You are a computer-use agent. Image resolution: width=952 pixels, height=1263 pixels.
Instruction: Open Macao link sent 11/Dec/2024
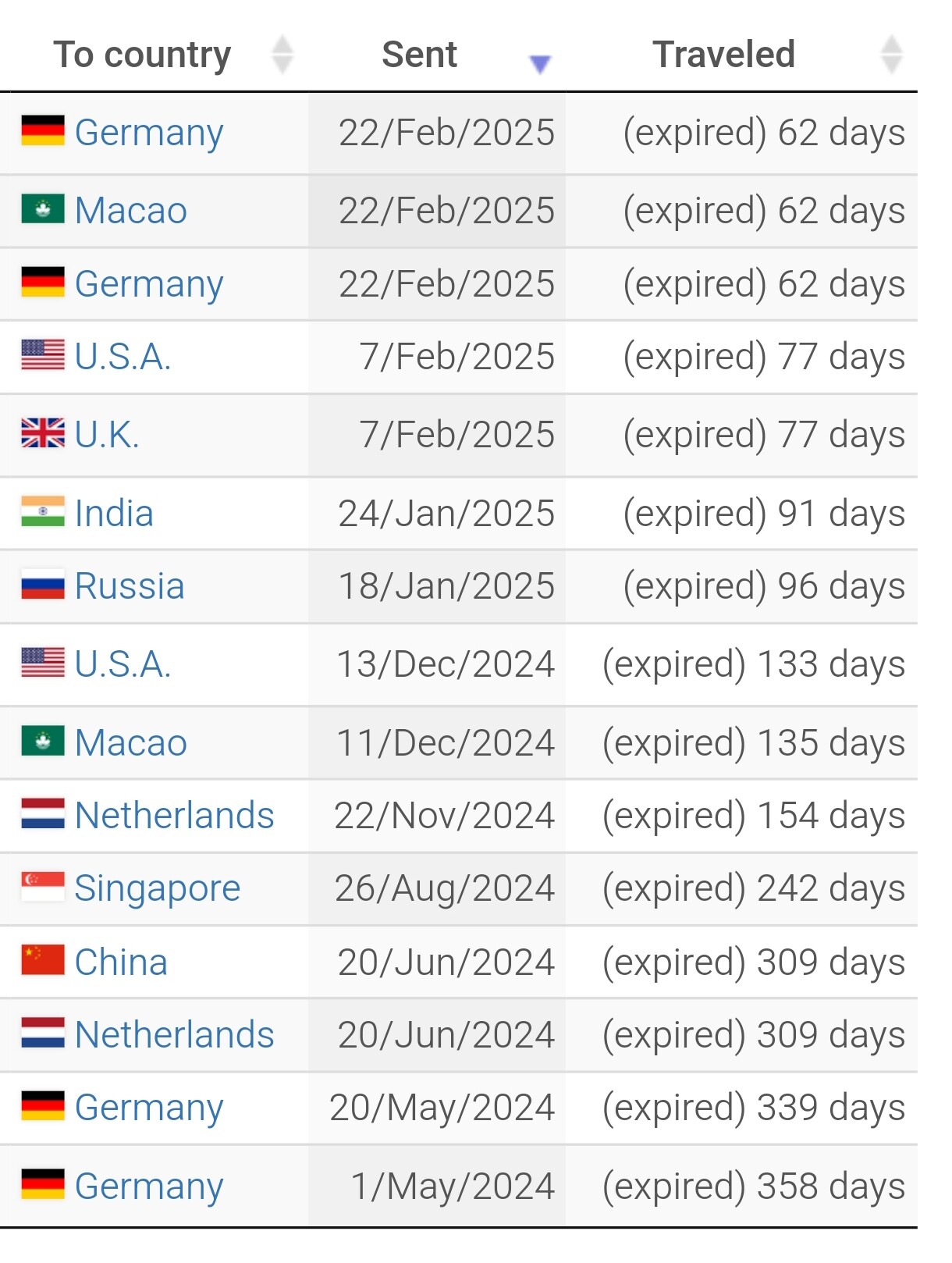[131, 742]
